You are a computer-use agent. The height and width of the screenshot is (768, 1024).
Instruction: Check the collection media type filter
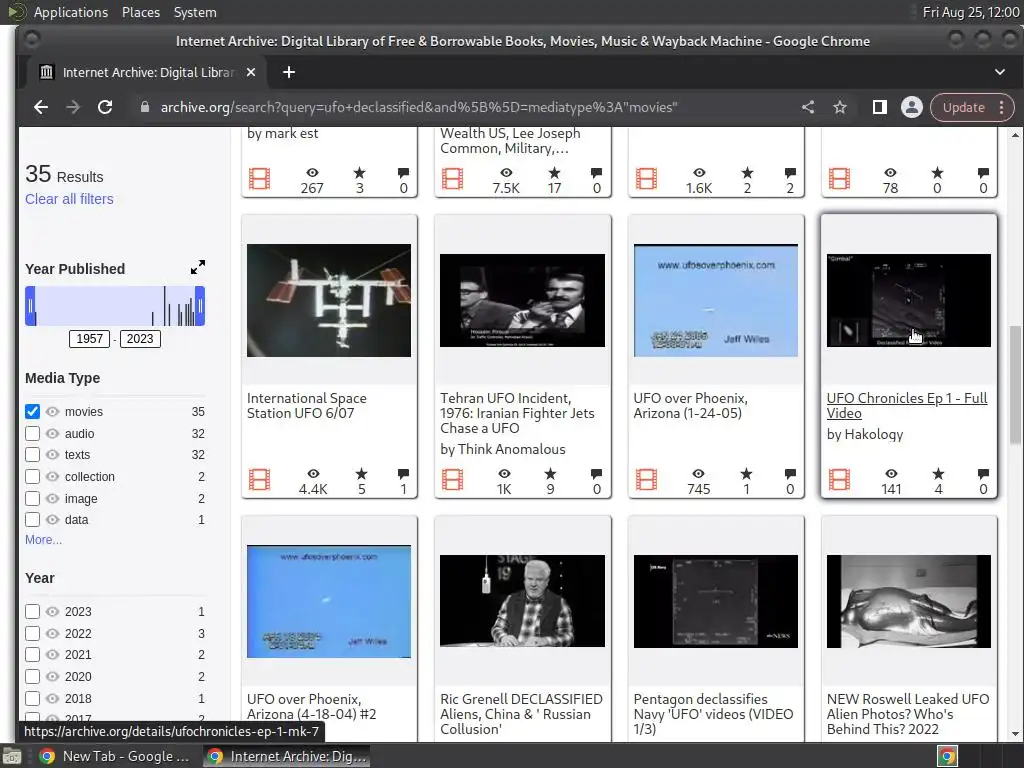coord(32,477)
